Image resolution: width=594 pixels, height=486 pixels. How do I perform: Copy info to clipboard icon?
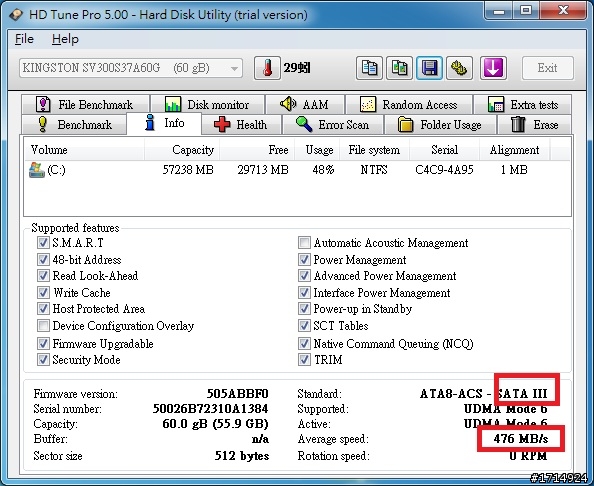tap(369, 68)
